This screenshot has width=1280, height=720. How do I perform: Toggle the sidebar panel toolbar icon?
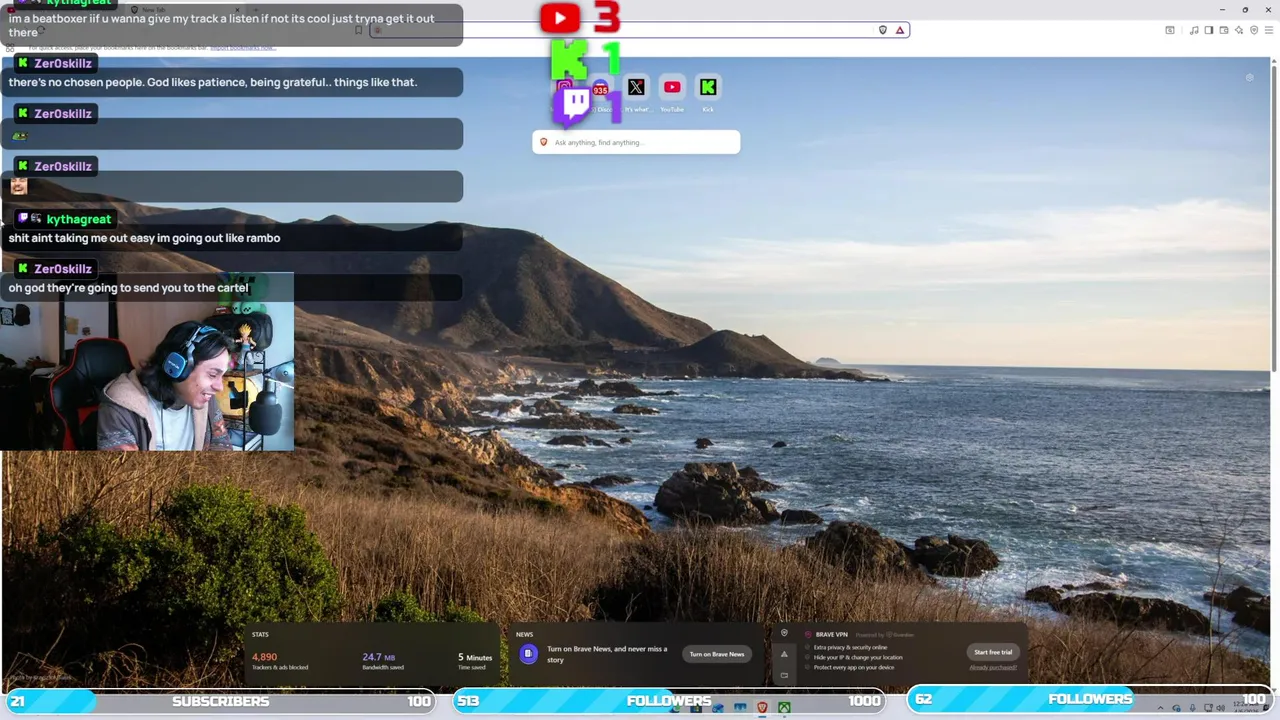pos(1209,30)
